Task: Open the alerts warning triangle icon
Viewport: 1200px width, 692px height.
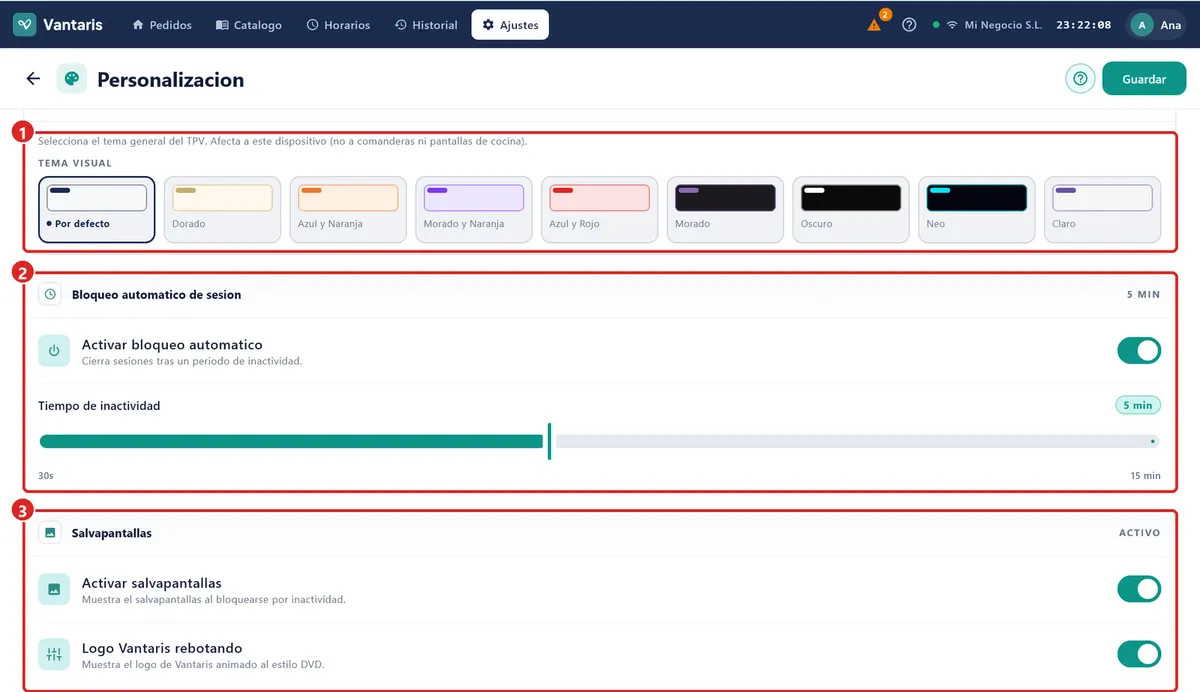Action: (875, 25)
